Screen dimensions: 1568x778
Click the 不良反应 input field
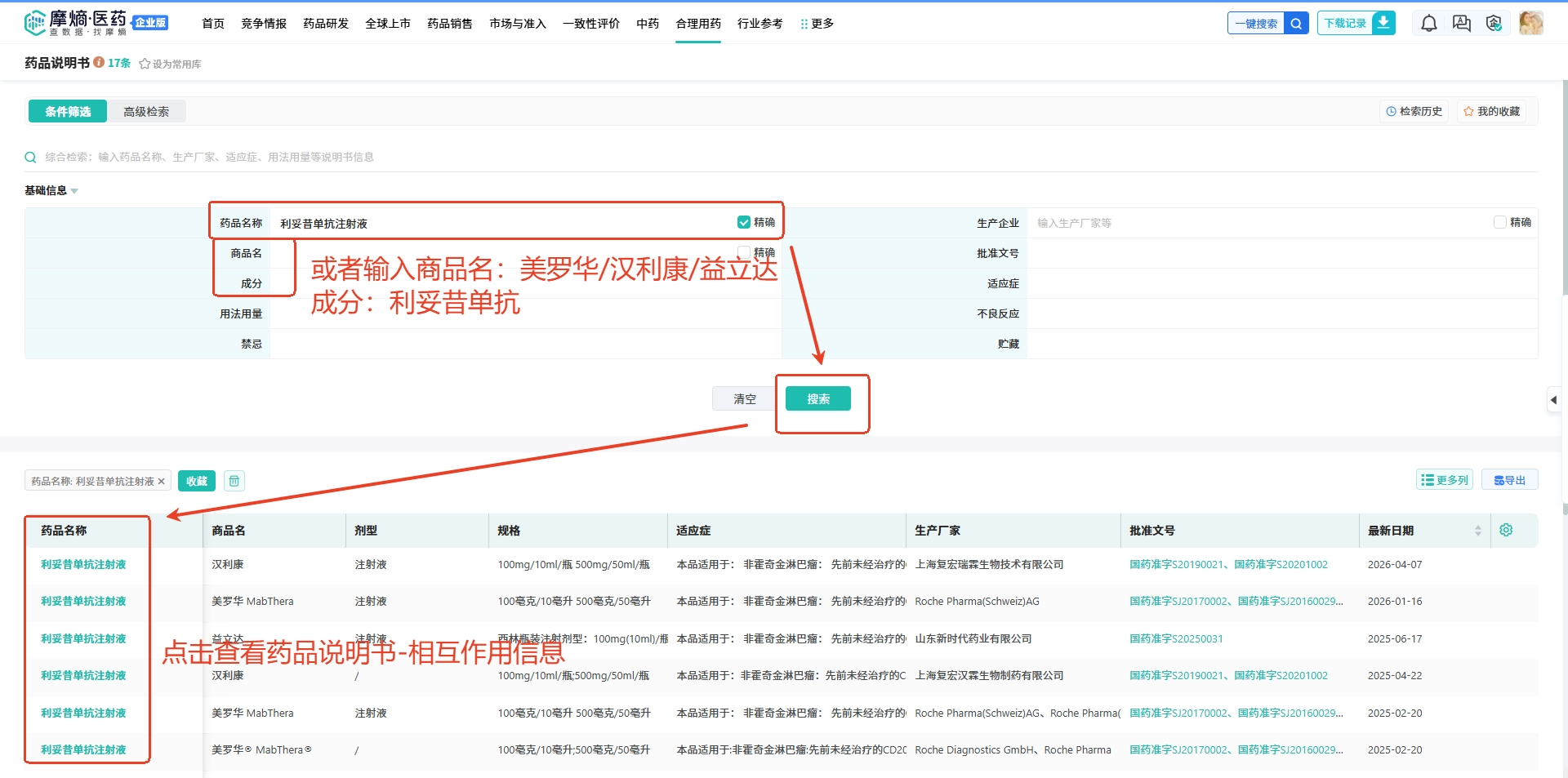pyautogui.click(x=1282, y=313)
